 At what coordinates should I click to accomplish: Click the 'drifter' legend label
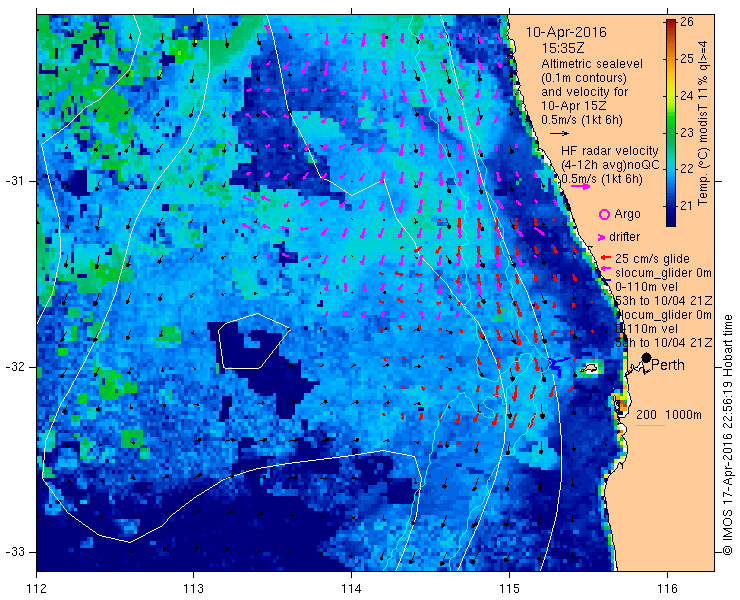point(624,237)
